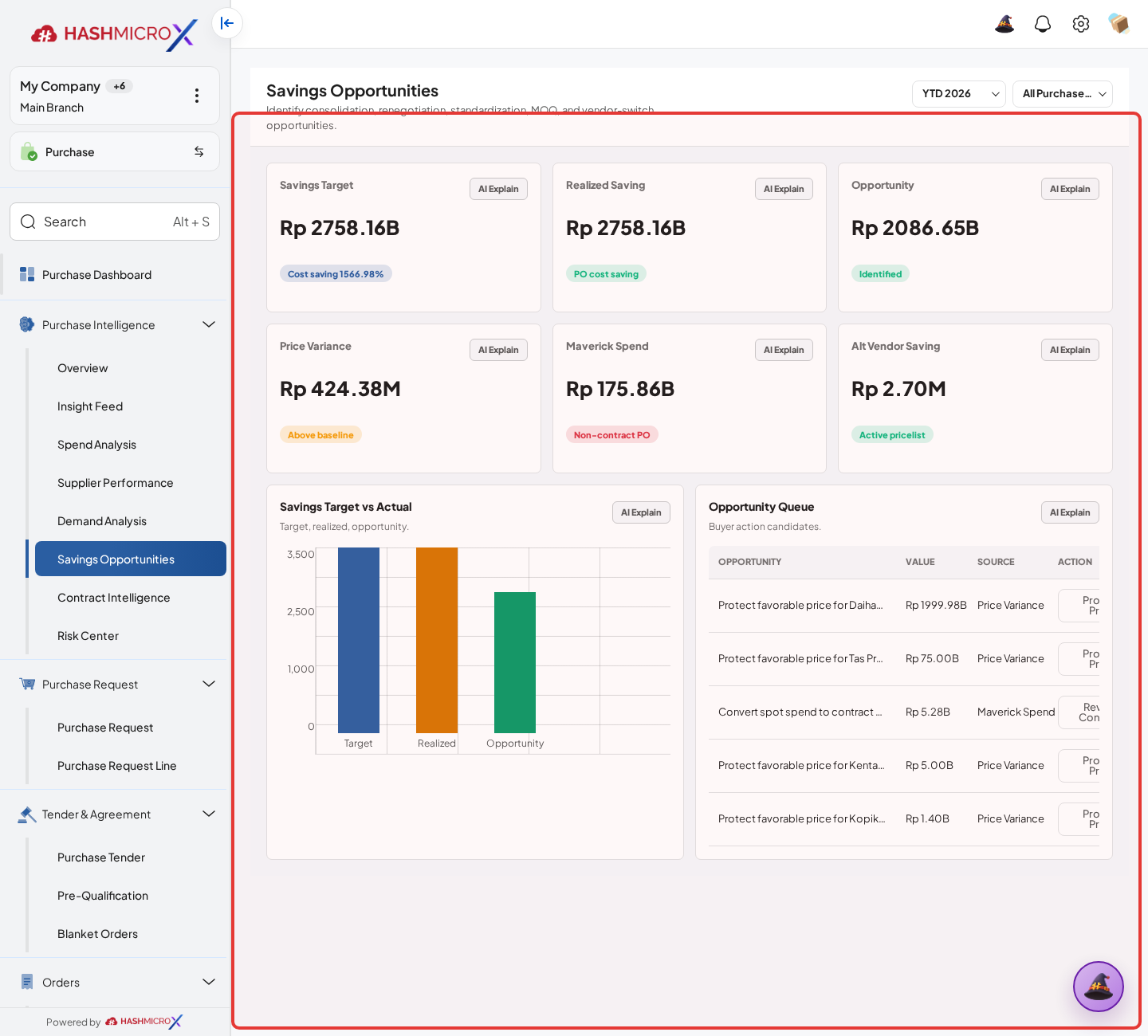Click AI Explain on Opportunity Queue
Image resolution: width=1148 pixels, height=1036 pixels.
click(1070, 512)
